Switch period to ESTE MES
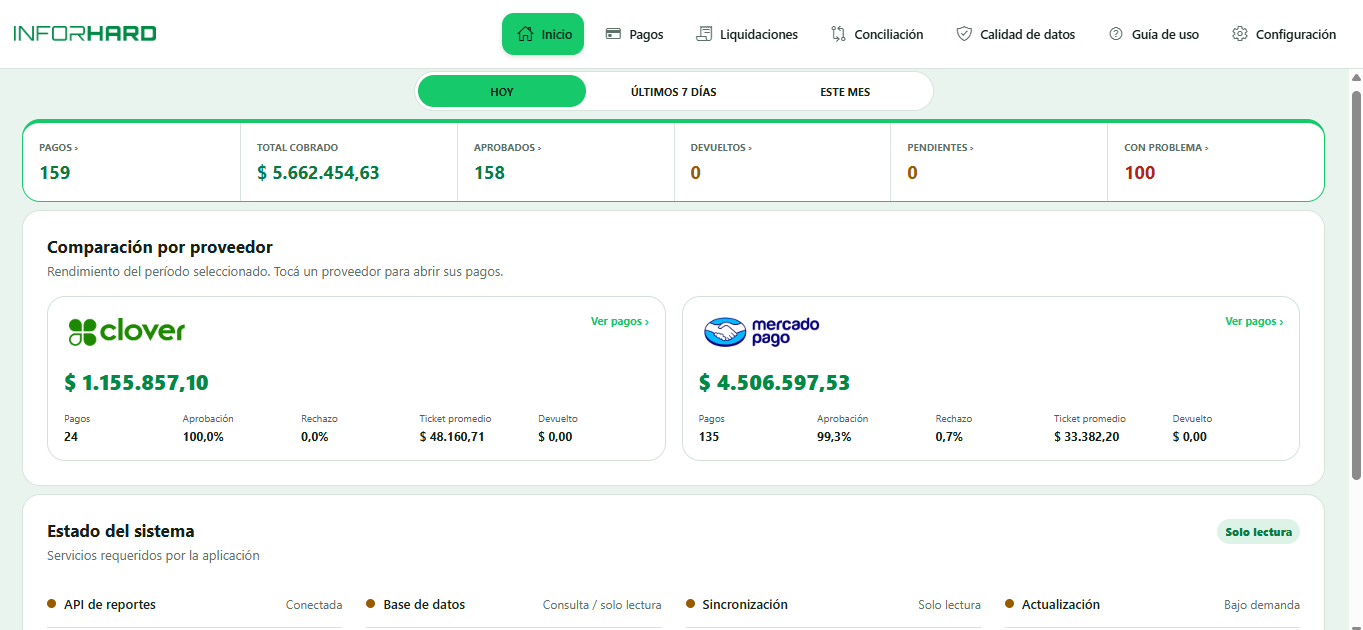This screenshot has width=1363, height=630. (x=845, y=91)
